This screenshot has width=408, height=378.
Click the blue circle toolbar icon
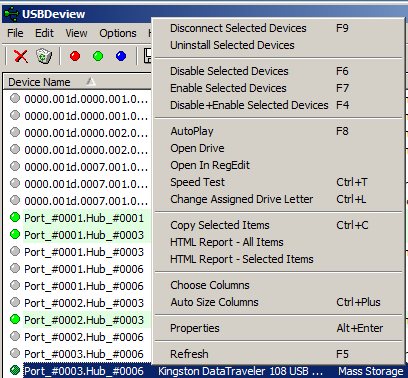coord(121,56)
